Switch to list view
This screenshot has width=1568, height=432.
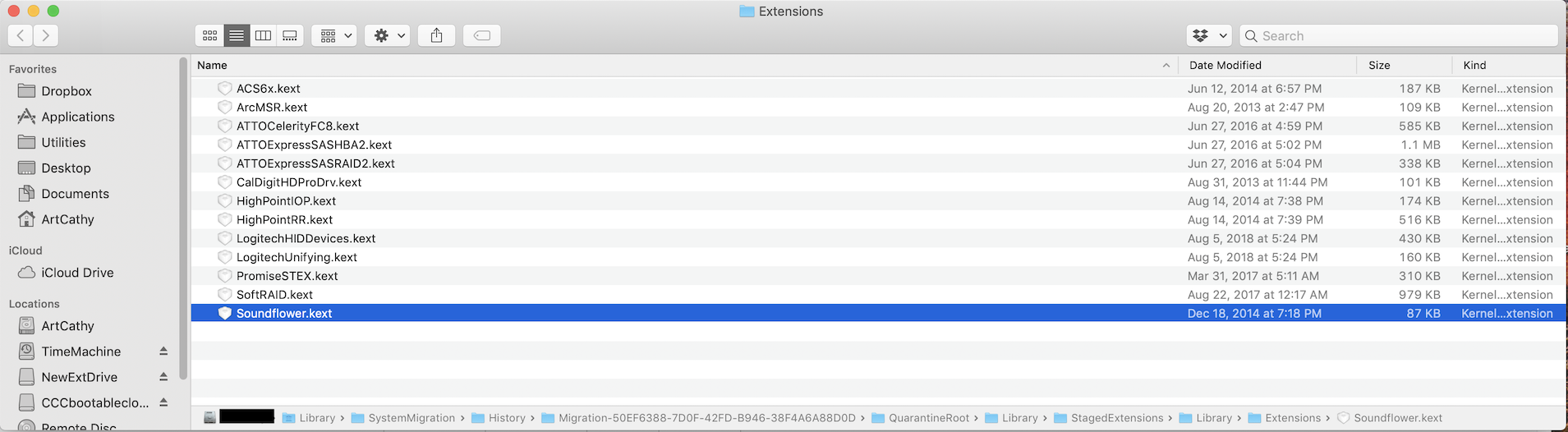(237, 35)
